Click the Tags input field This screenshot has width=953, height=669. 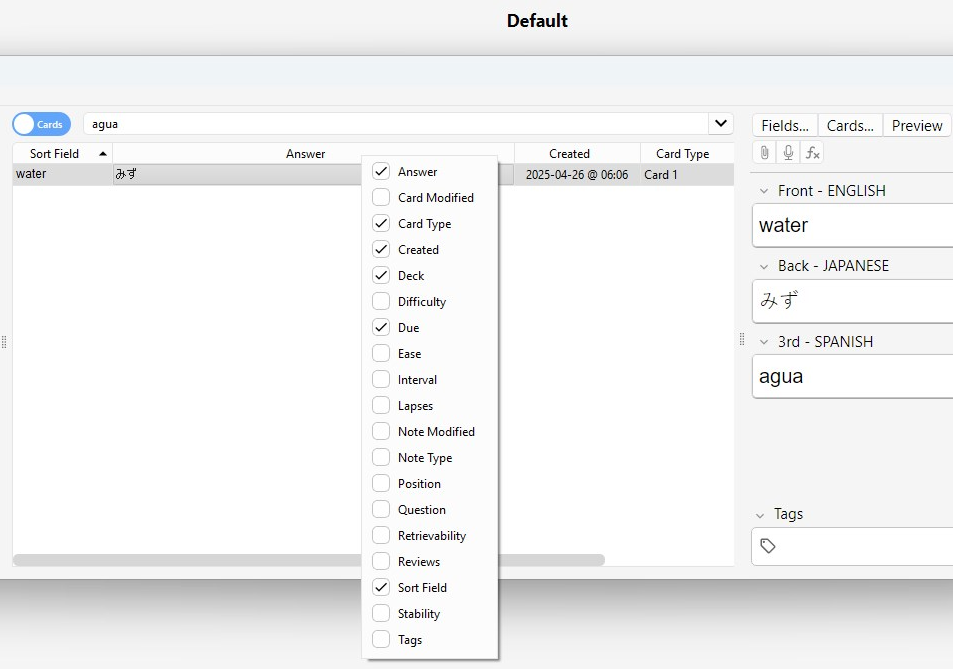853,546
